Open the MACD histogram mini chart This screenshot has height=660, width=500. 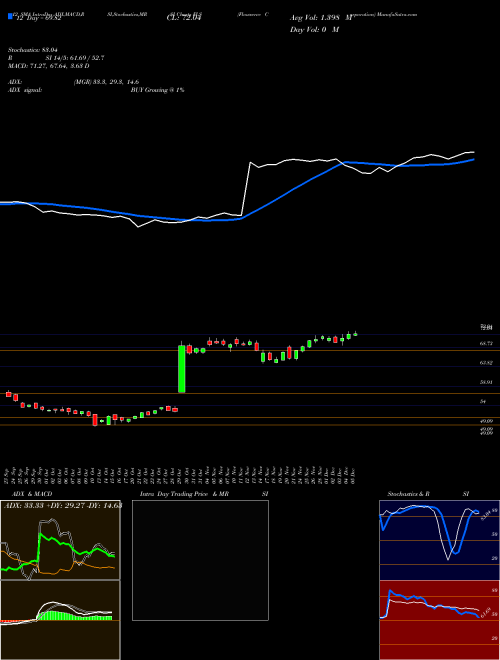coord(60,620)
